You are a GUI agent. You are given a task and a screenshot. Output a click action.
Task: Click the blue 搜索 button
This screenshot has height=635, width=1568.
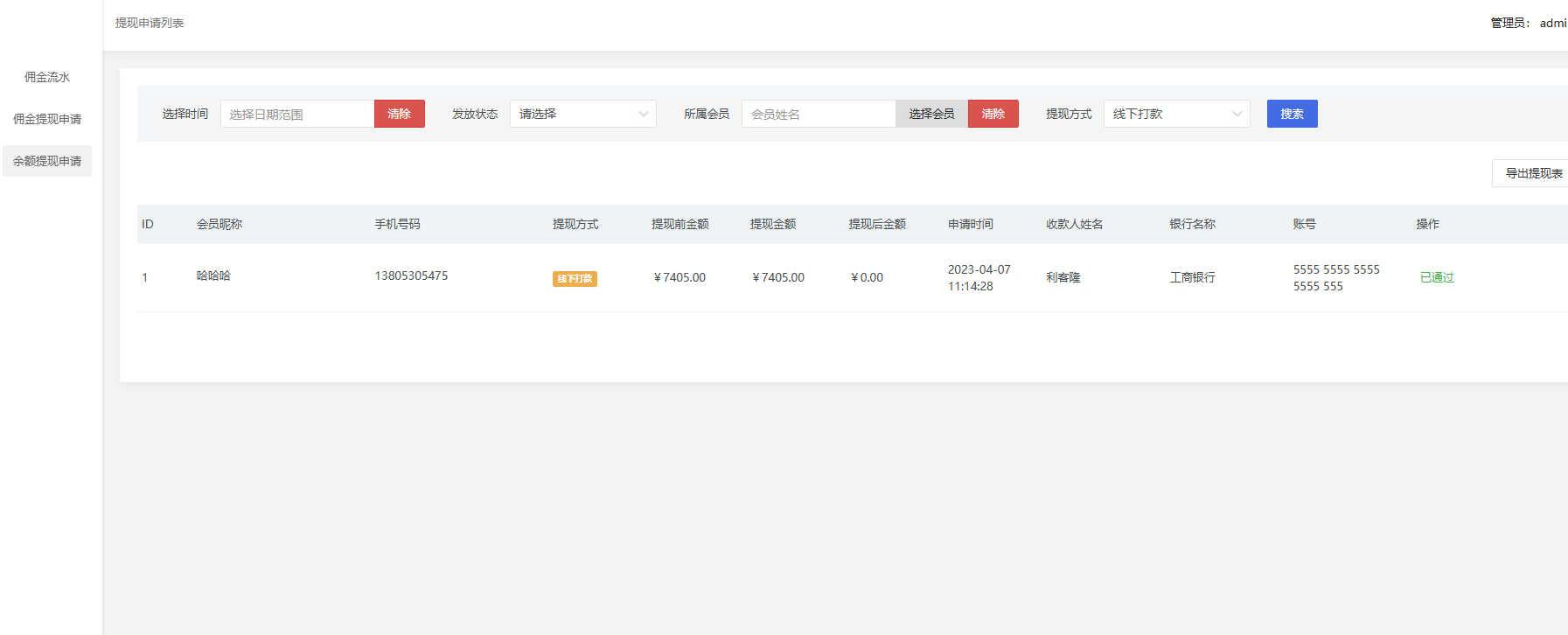(x=1292, y=114)
